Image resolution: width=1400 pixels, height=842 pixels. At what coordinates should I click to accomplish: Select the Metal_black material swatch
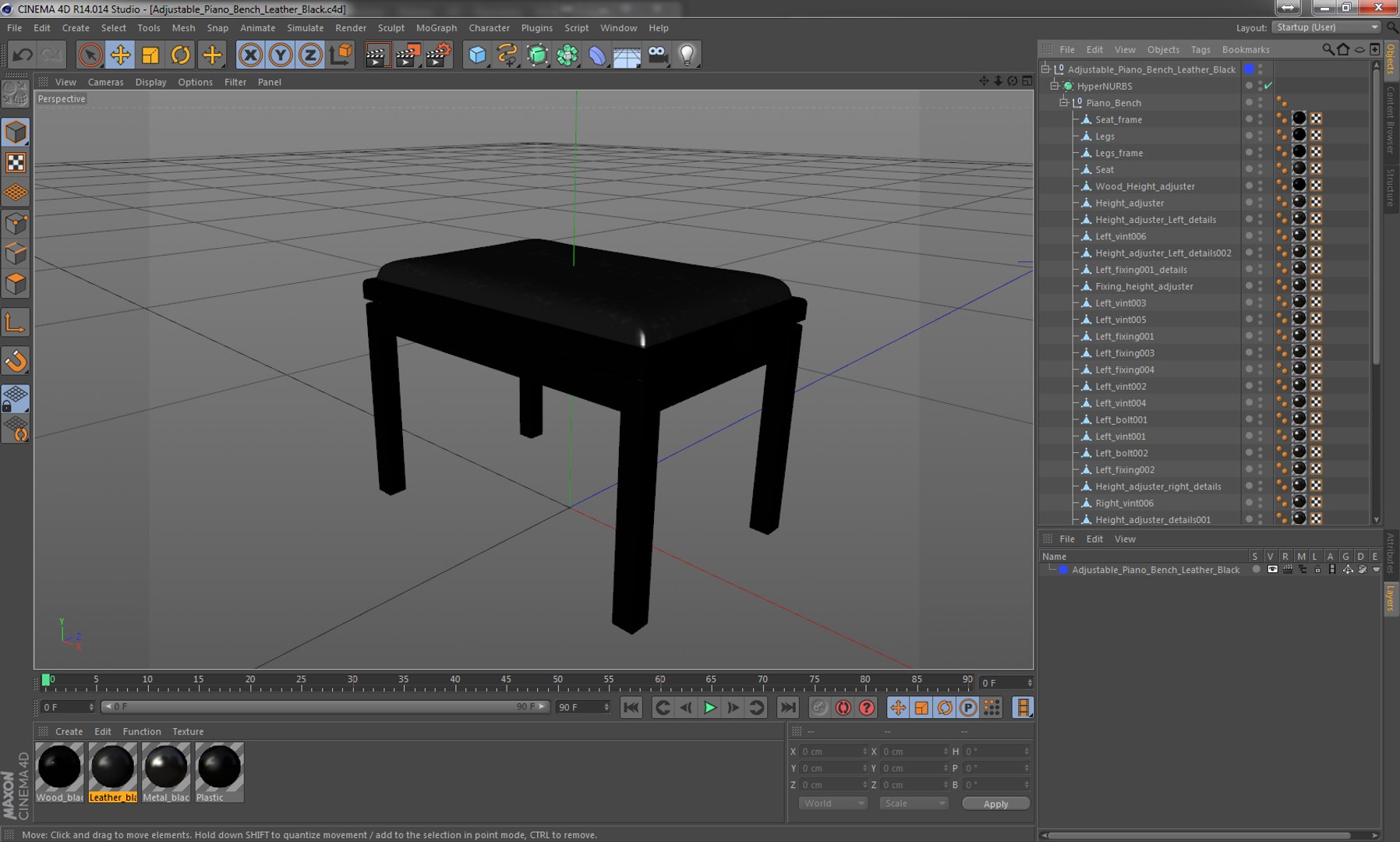coord(166,772)
